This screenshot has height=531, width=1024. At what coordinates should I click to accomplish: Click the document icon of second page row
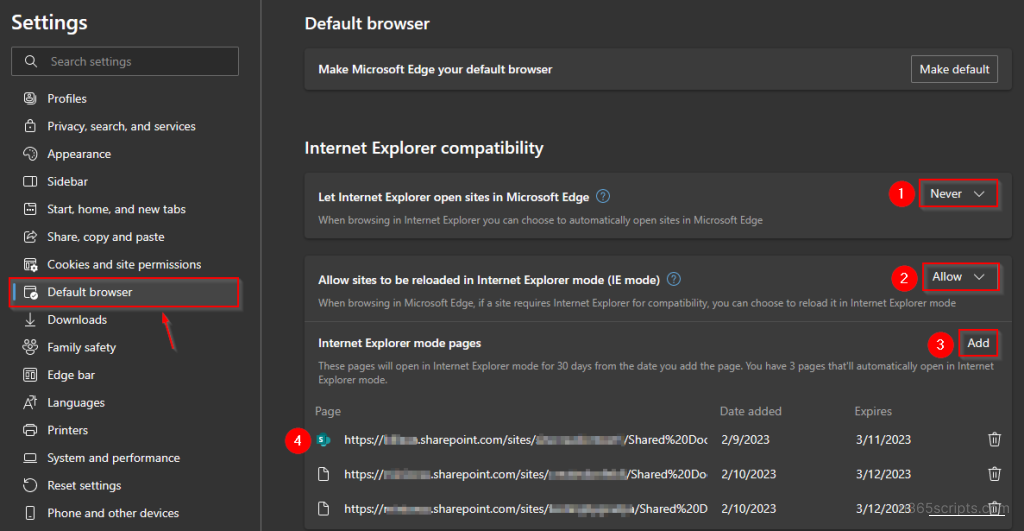(323, 474)
